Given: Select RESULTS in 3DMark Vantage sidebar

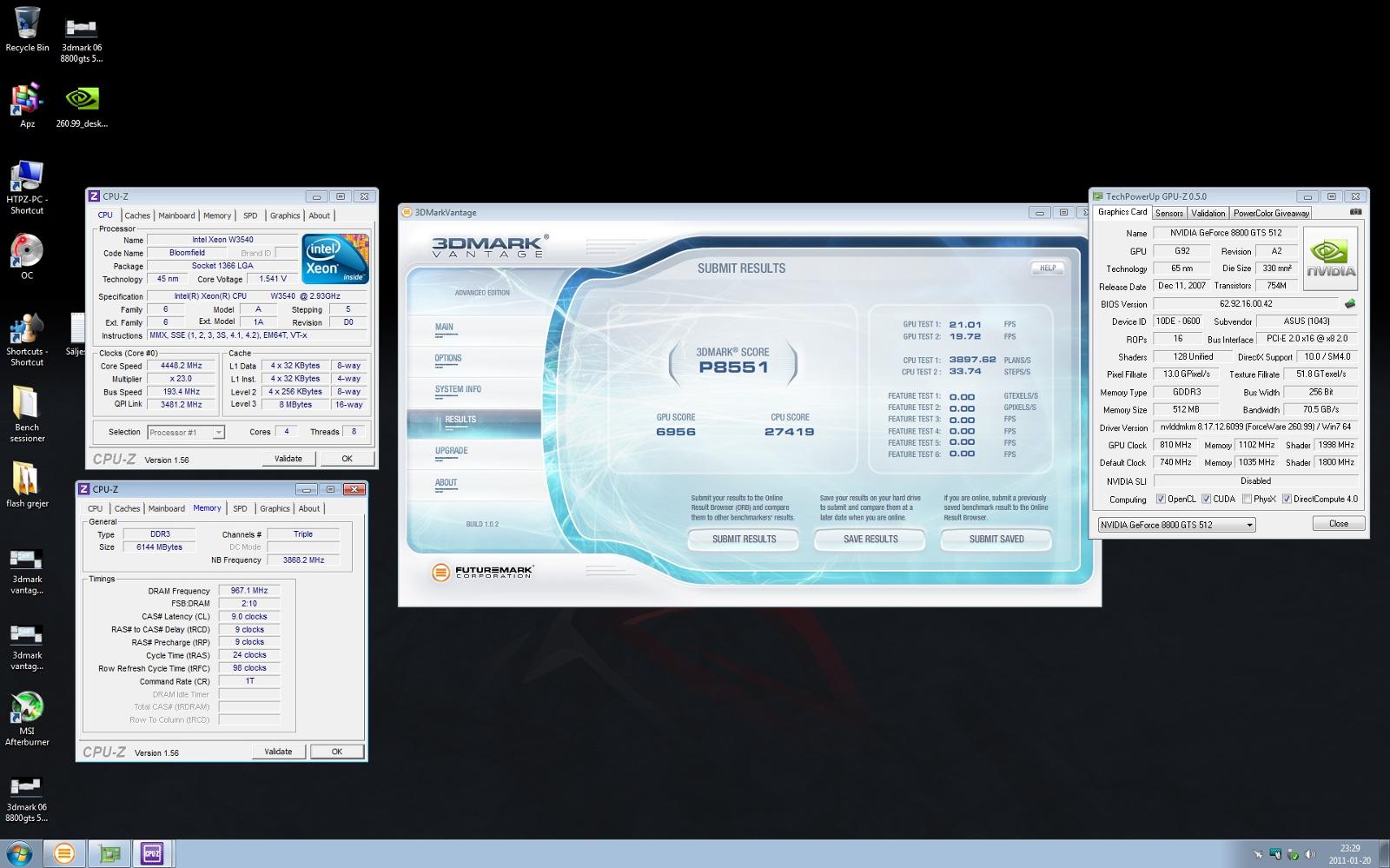Looking at the screenshot, I should tap(460, 420).
